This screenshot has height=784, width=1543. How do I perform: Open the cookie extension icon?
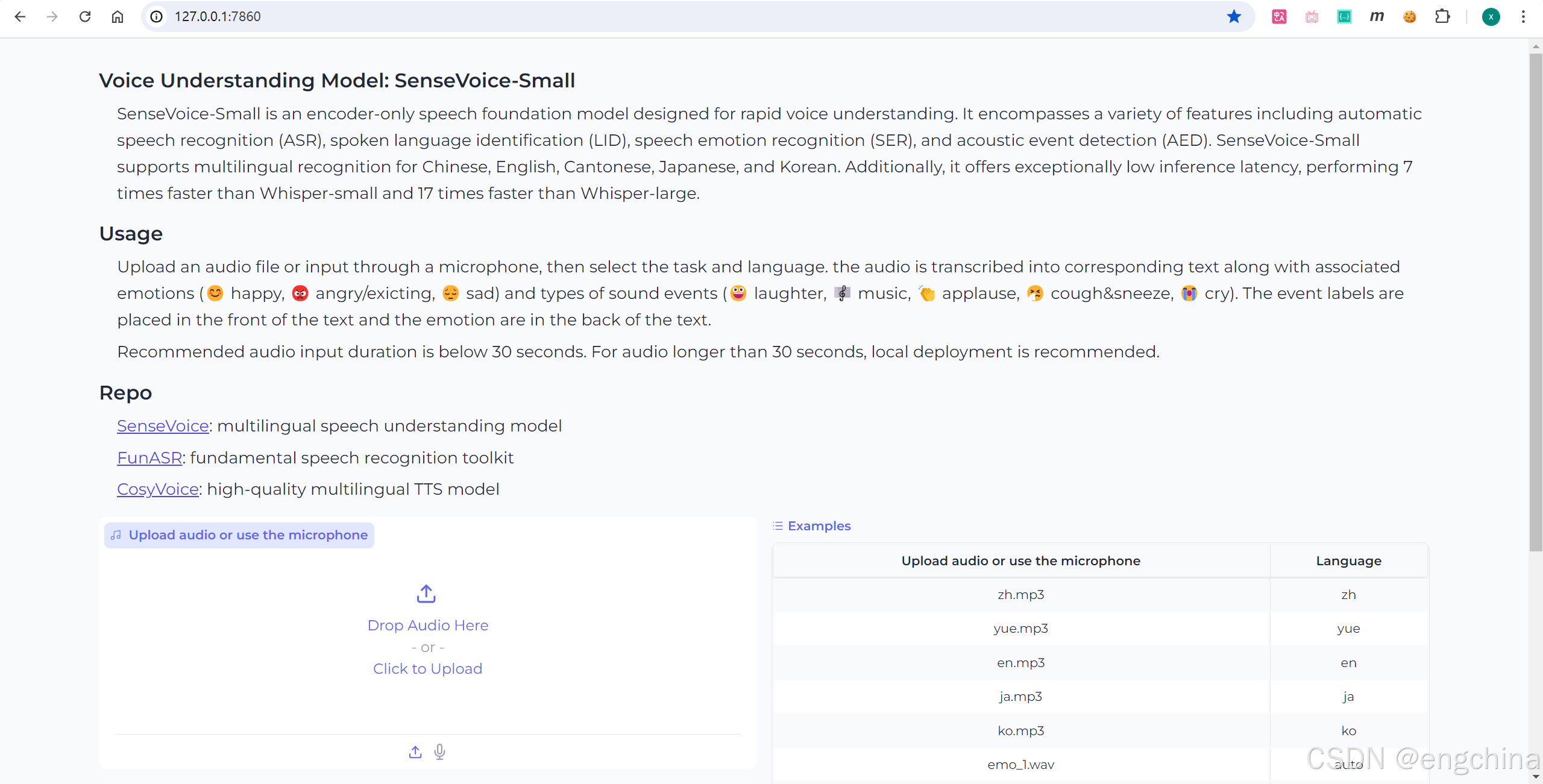coord(1409,16)
